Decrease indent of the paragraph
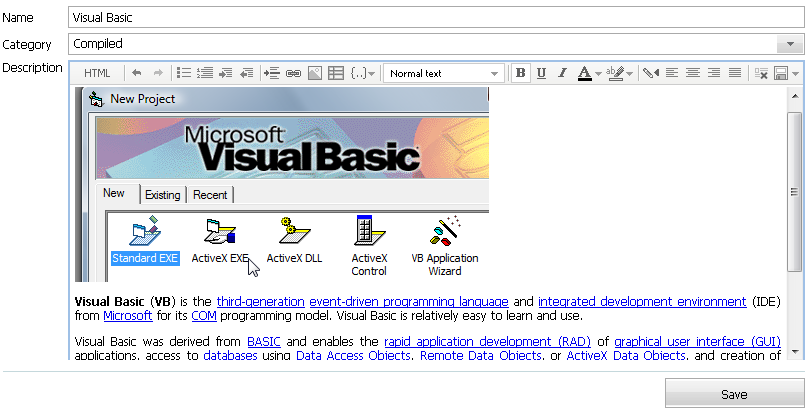 point(247,73)
